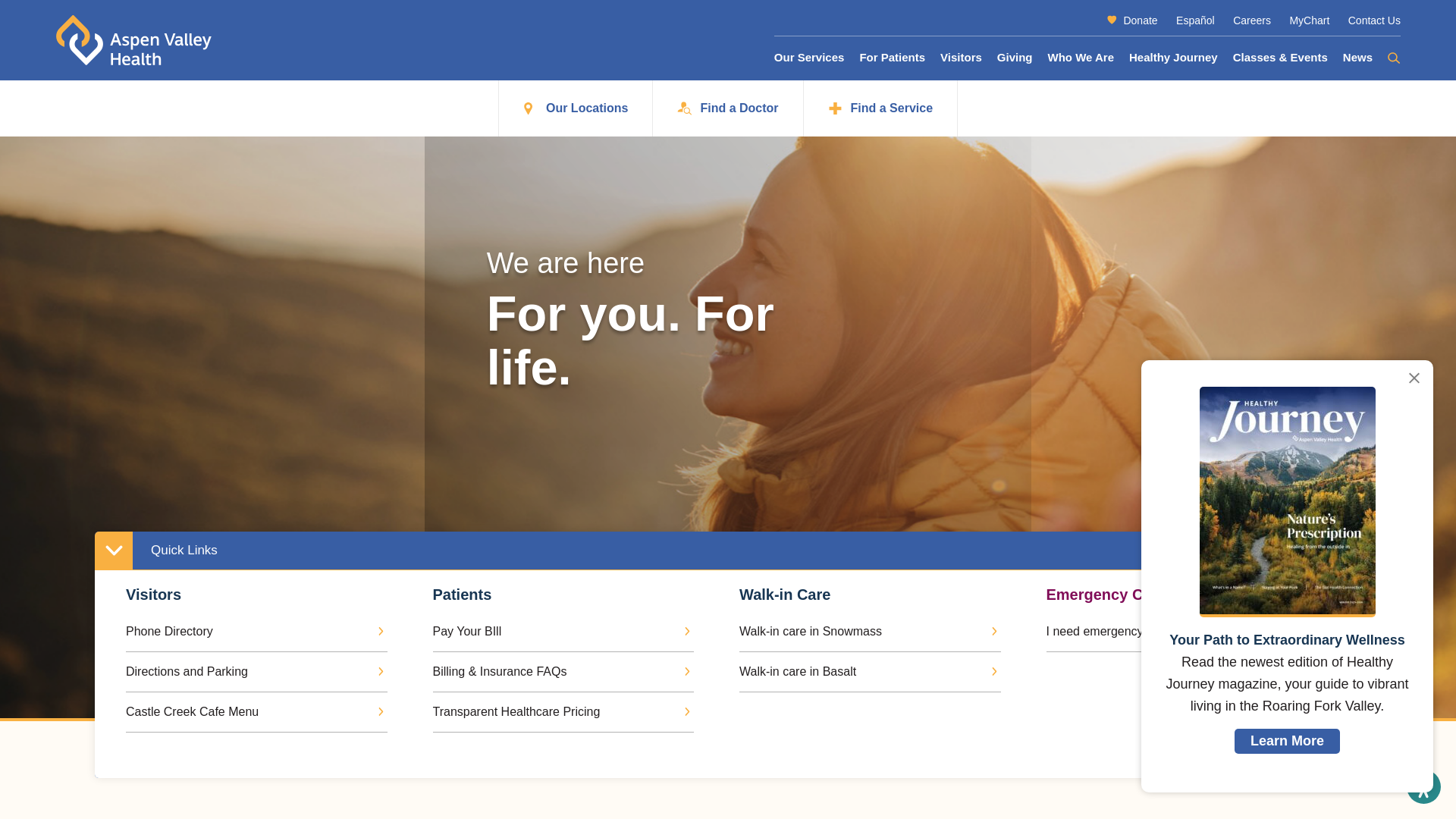The width and height of the screenshot is (1456, 819).
Task: Click the arrow next to Walk-in care in Basalt
Action: (x=994, y=672)
